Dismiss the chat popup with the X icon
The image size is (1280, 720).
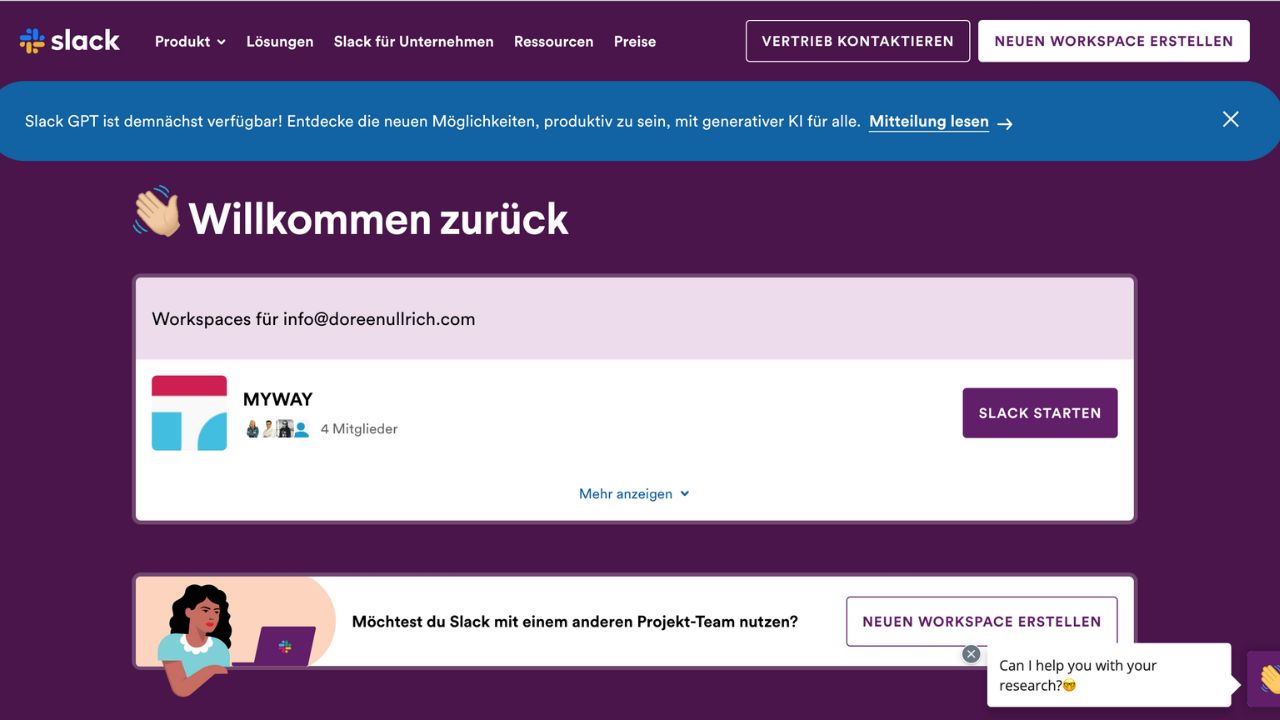click(970, 653)
